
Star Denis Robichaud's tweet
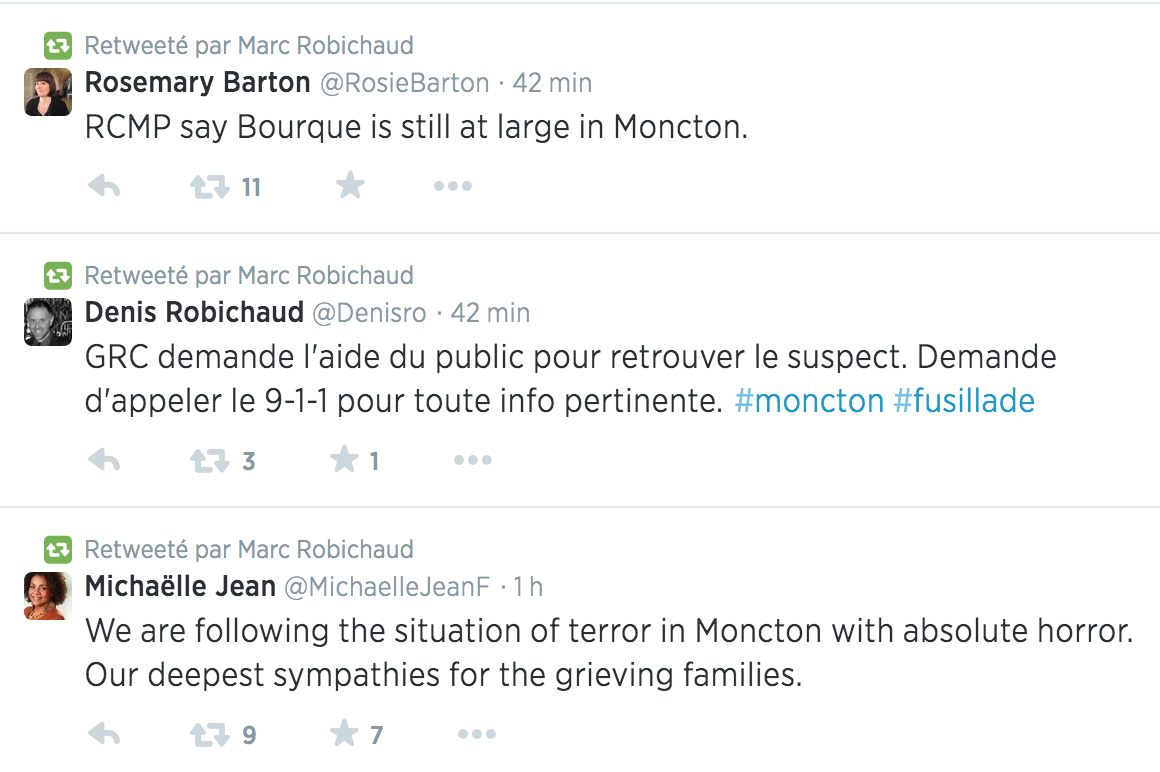[x=345, y=460]
